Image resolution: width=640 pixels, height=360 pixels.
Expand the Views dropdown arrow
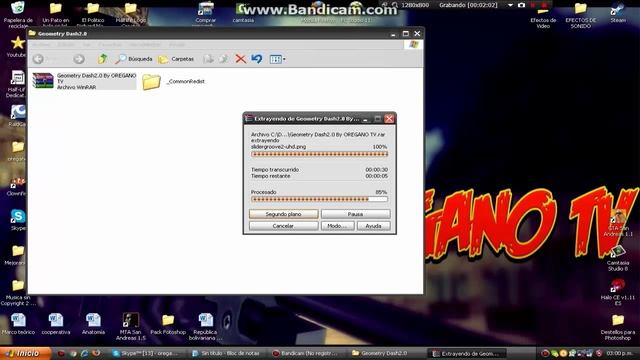click(284, 59)
